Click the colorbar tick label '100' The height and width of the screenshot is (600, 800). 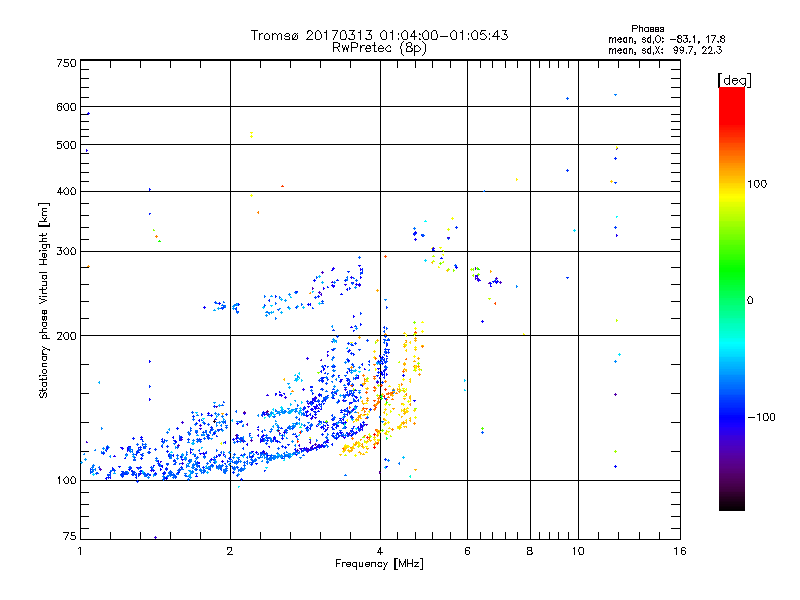[x=757, y=184]
